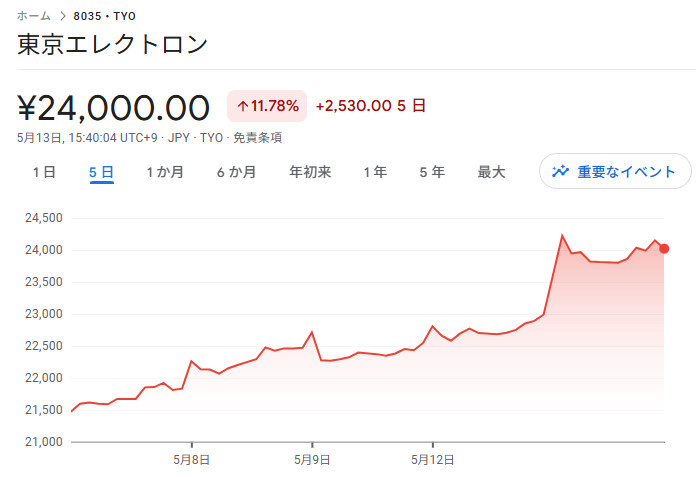Click the breadcrumb chevron after ホーム
The width and height of the screenshot is (696, 477).
[63, 16]
